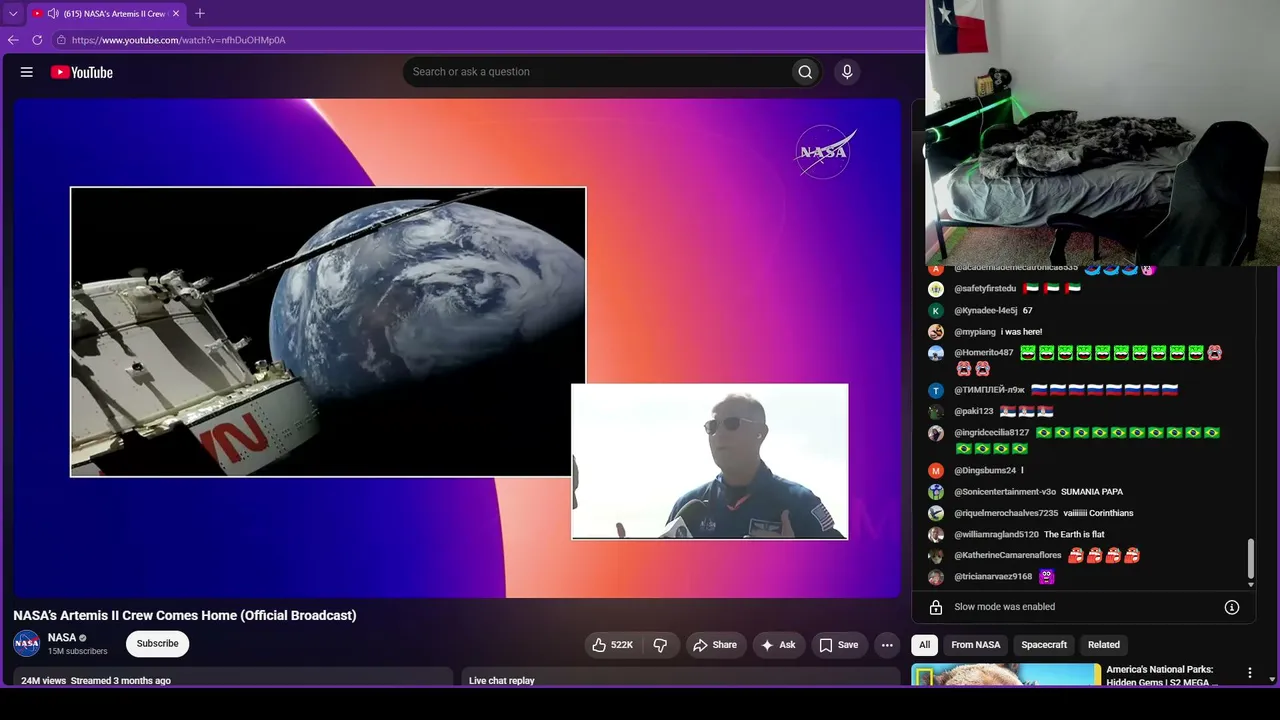The height and width of the screenshot is (720, 1280).
Task: Click the chat message 'vaiiiiiii Corinthians'
Action: [x=1098, y=513]
